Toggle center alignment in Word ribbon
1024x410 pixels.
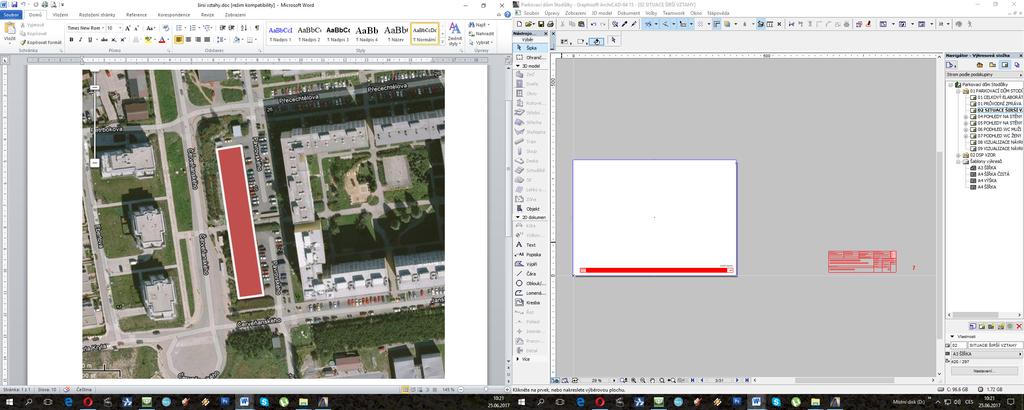click(x=188, y=40)
